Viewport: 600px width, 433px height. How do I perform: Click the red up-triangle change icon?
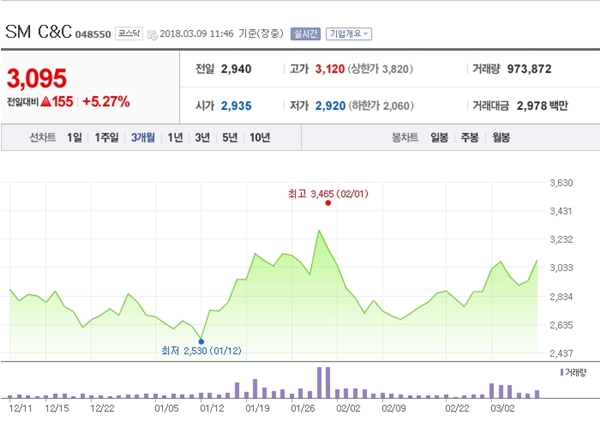[x=46, y=102]
